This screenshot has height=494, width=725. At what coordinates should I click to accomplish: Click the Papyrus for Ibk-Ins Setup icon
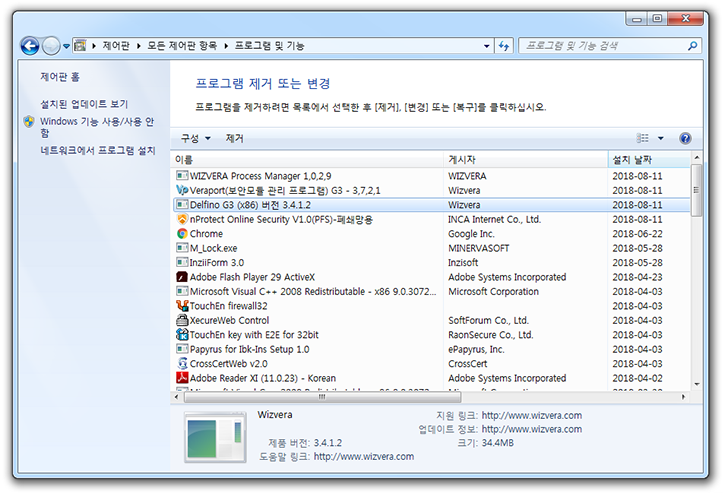[x=182, y=349]
